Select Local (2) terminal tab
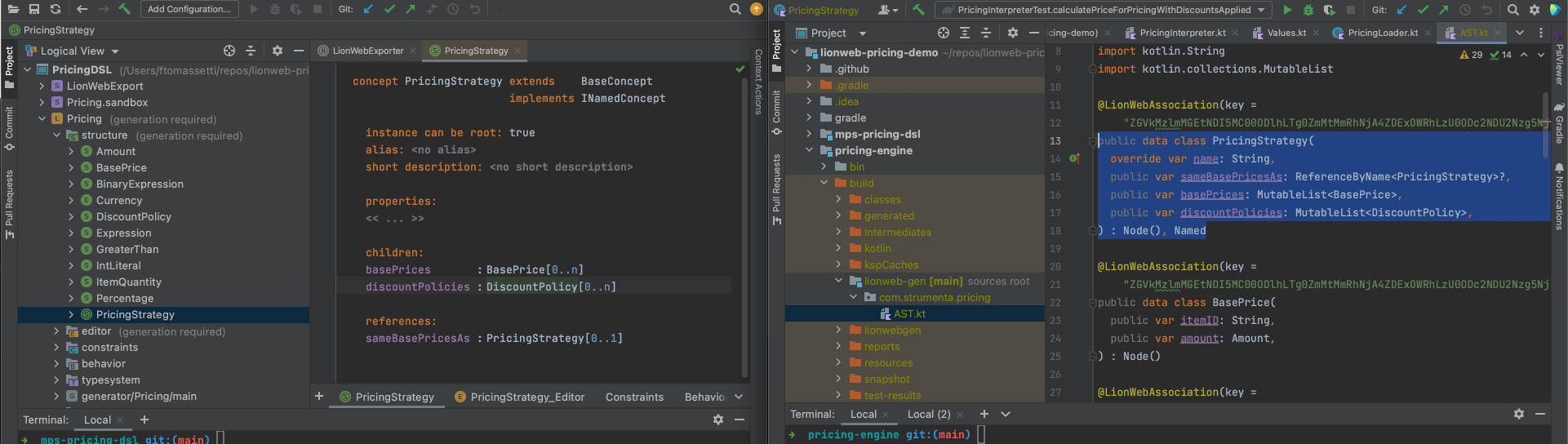Viewport: 1568px width, 444px height. point(929,414)
